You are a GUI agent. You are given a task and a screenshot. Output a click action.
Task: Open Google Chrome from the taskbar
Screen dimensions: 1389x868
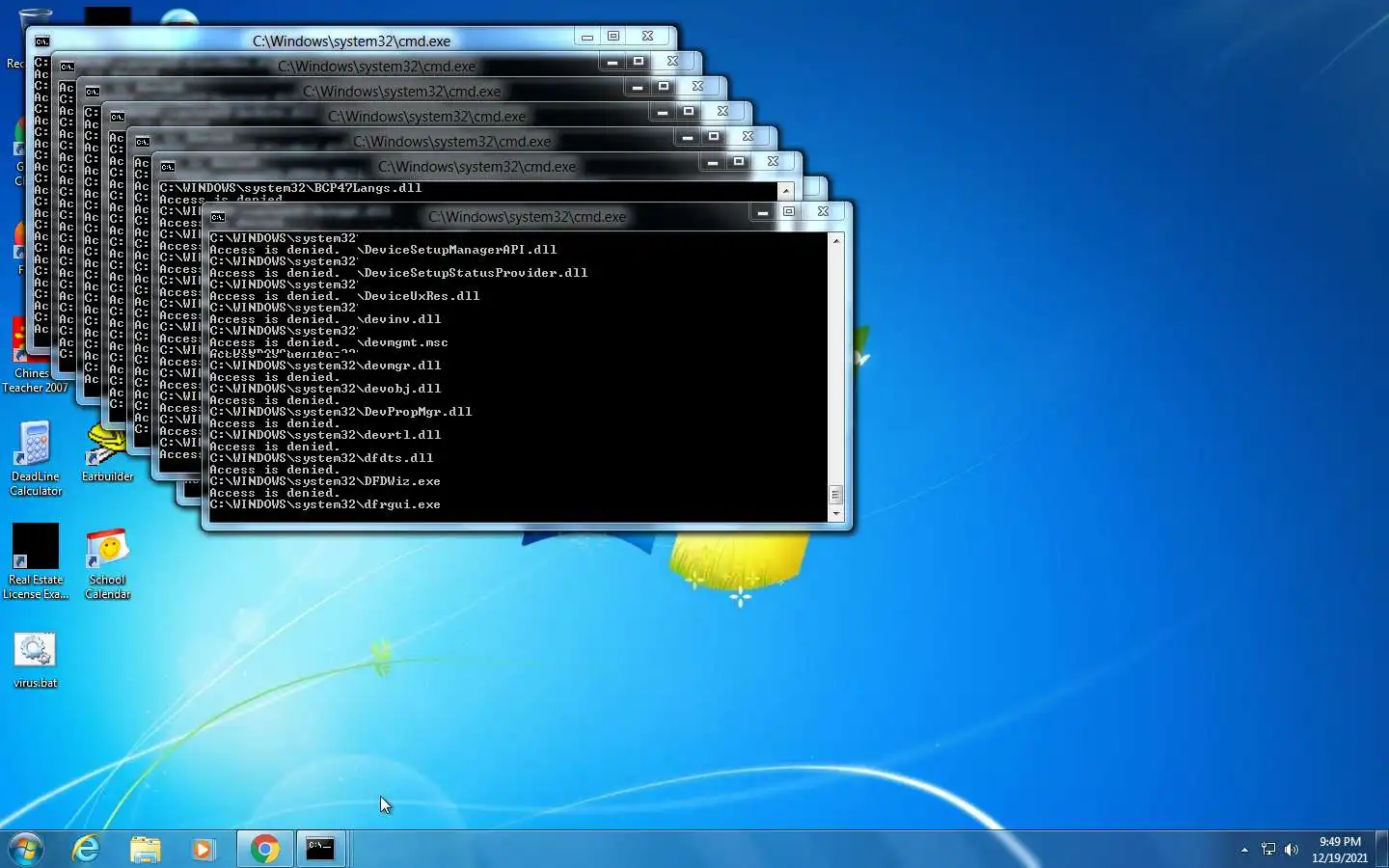tap(265, 849)
